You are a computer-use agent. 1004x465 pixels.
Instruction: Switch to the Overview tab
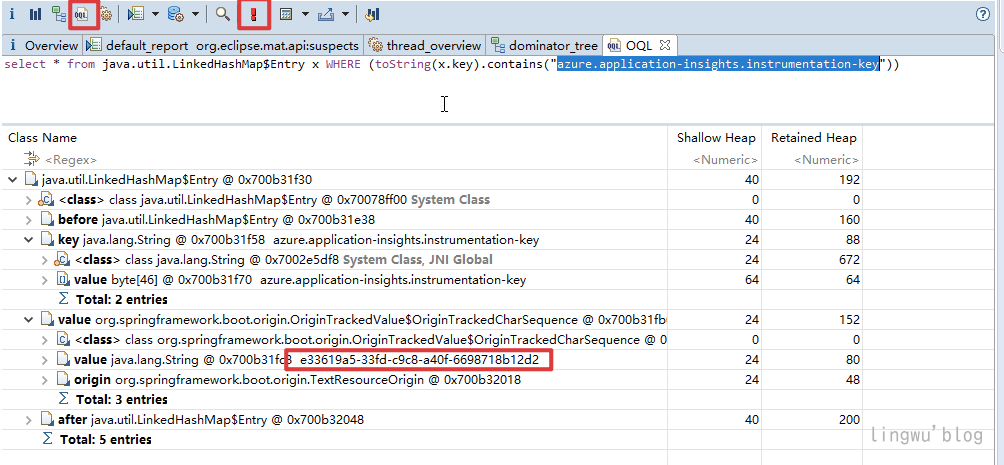tap(43, 45)
